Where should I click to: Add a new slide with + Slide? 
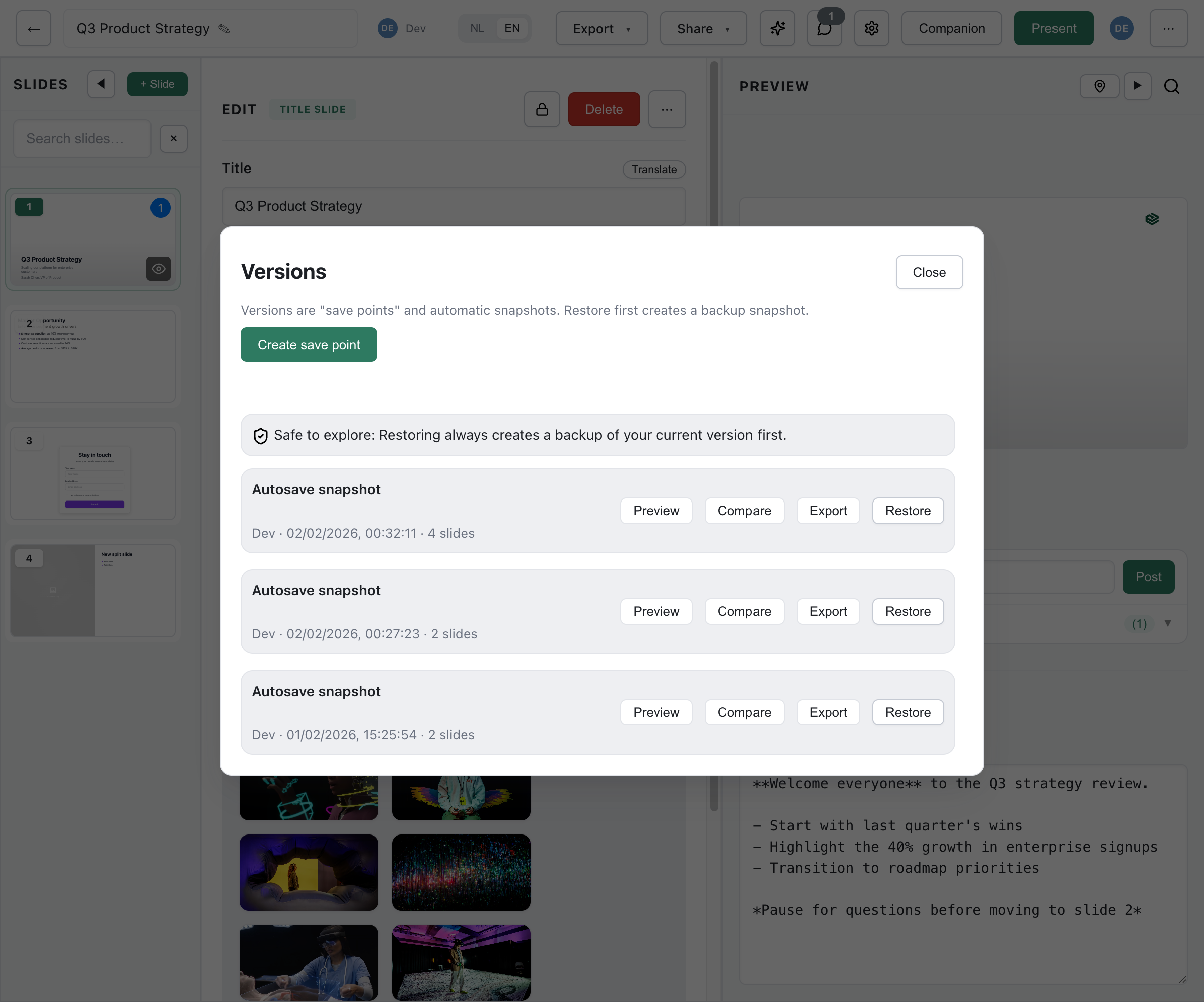coord(157,84)
